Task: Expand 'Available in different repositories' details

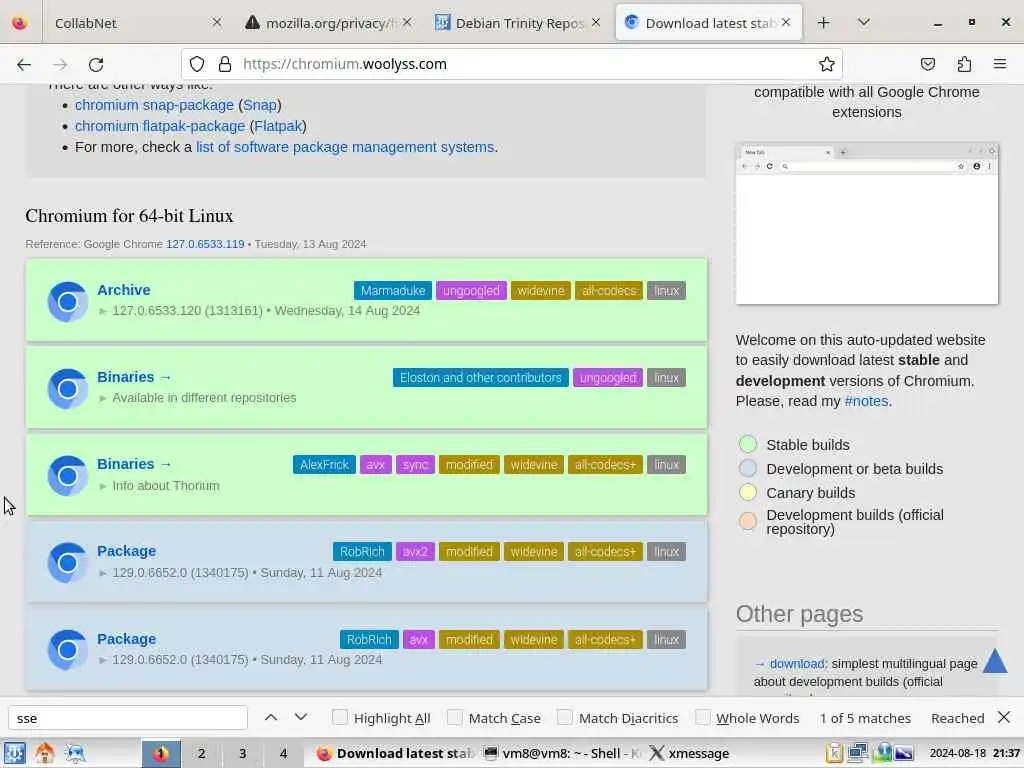Action: (103, 398)
